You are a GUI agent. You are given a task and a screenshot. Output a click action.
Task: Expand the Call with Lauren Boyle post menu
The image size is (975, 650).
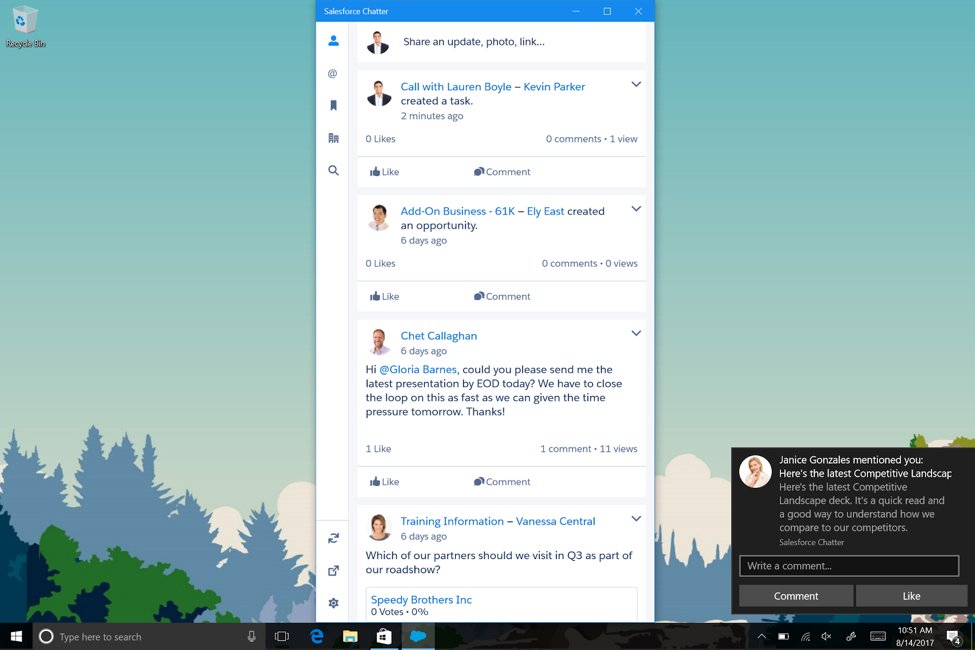636,84
